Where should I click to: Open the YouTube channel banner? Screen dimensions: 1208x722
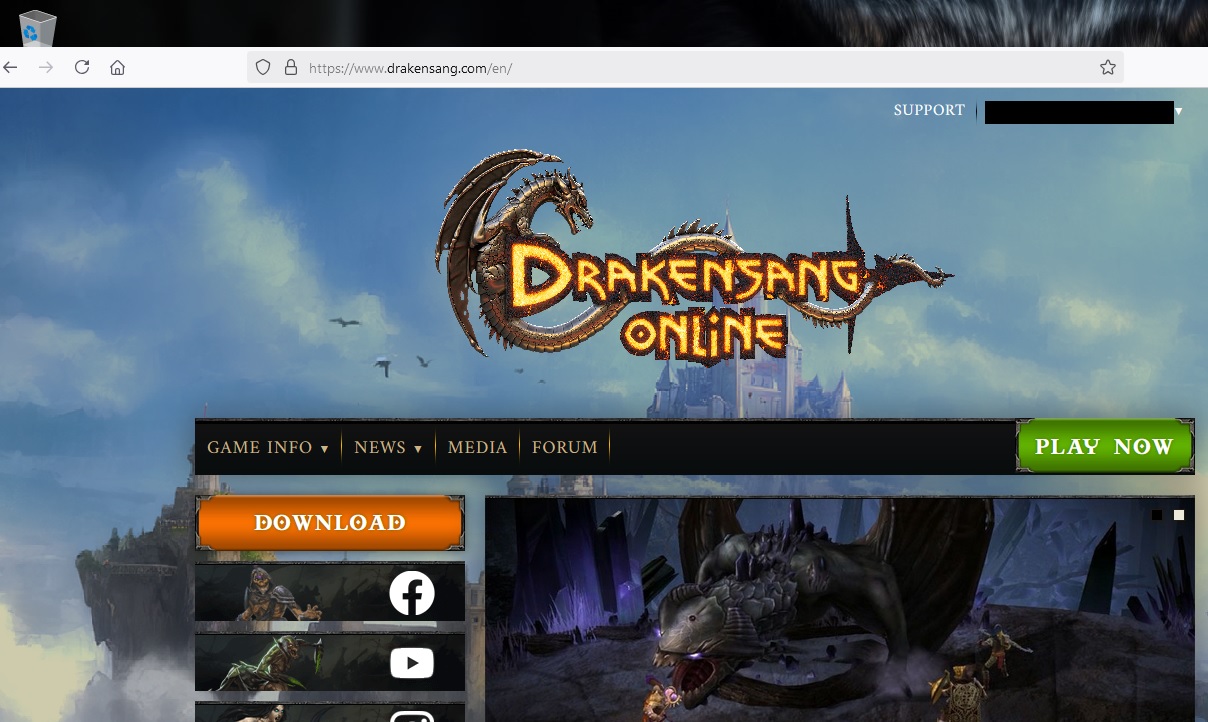click(x=330, y=662)
